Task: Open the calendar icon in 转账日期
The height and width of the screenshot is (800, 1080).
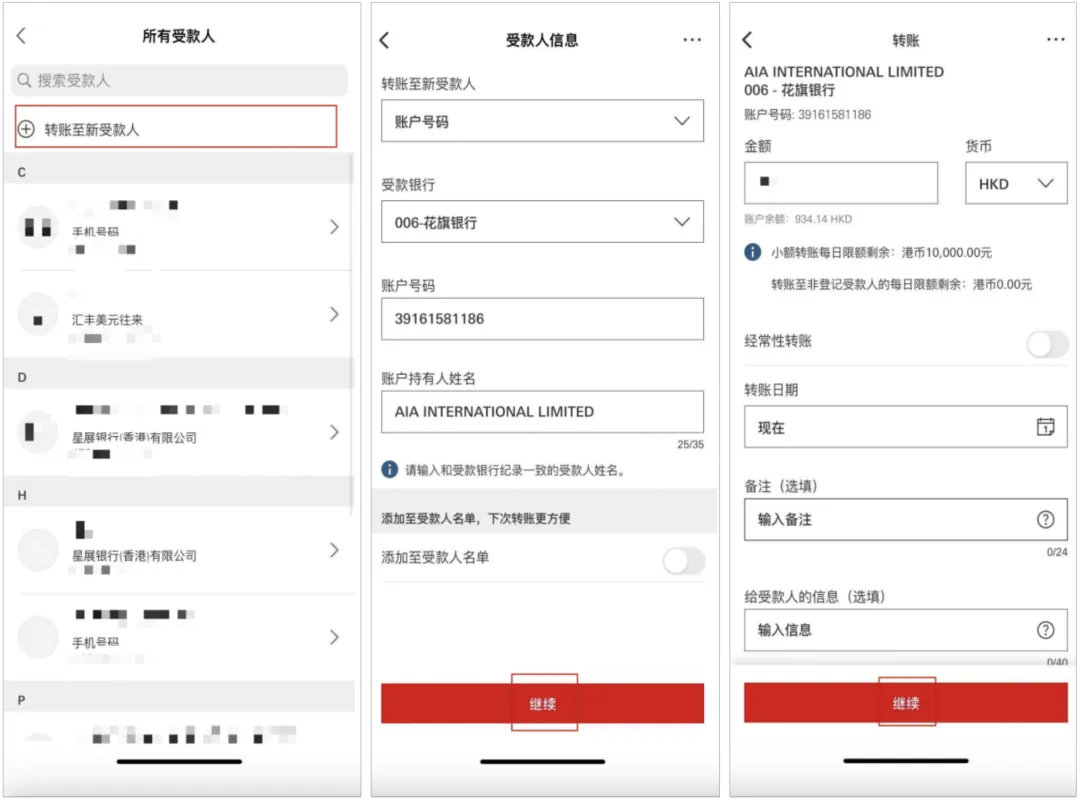Action: coord(1046,427)
